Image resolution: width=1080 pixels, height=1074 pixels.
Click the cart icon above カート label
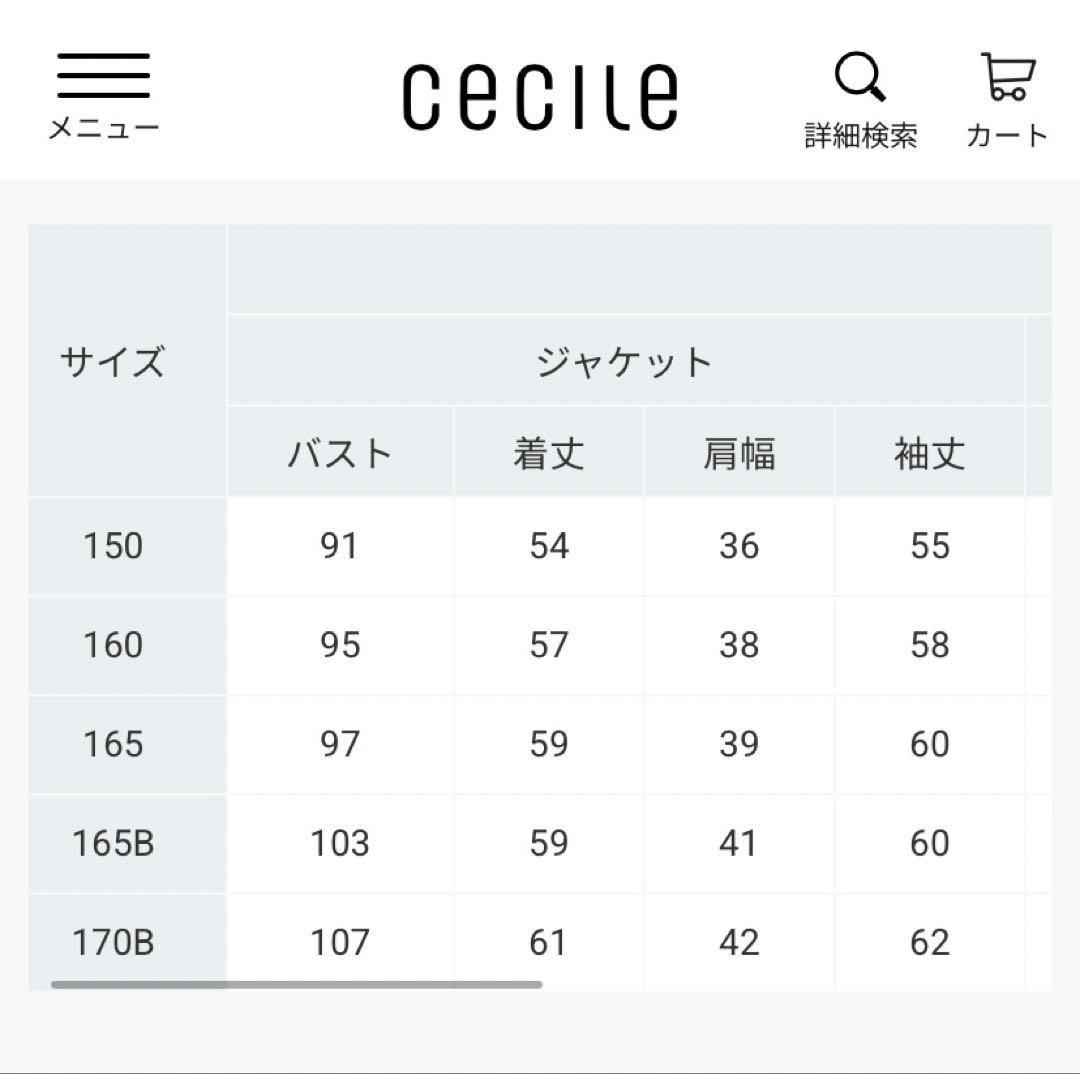click(1006, 75)
